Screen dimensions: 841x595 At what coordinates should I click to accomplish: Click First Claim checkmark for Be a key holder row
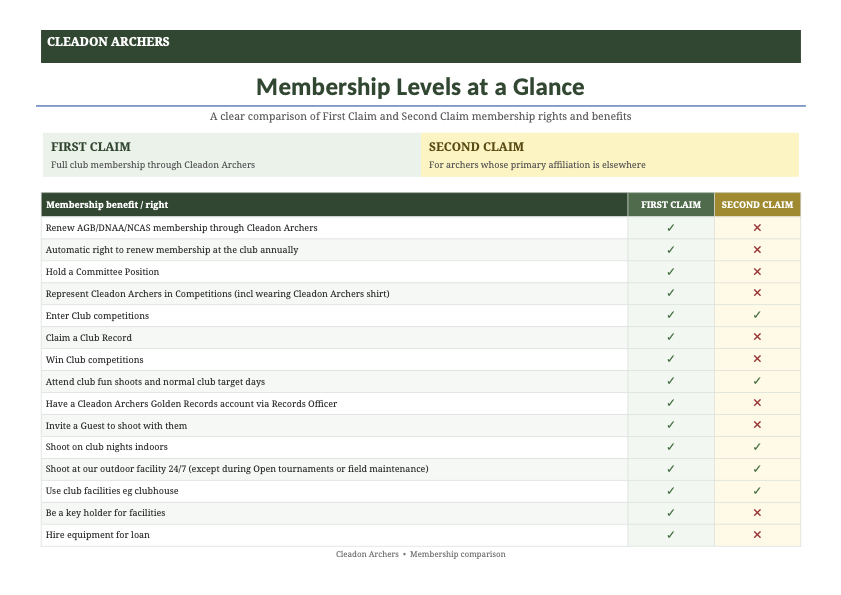click(x=670, y=513)
